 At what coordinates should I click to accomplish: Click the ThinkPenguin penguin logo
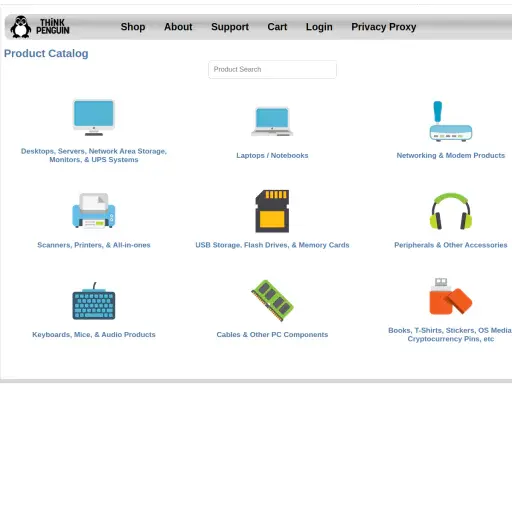tap(40, 27)
